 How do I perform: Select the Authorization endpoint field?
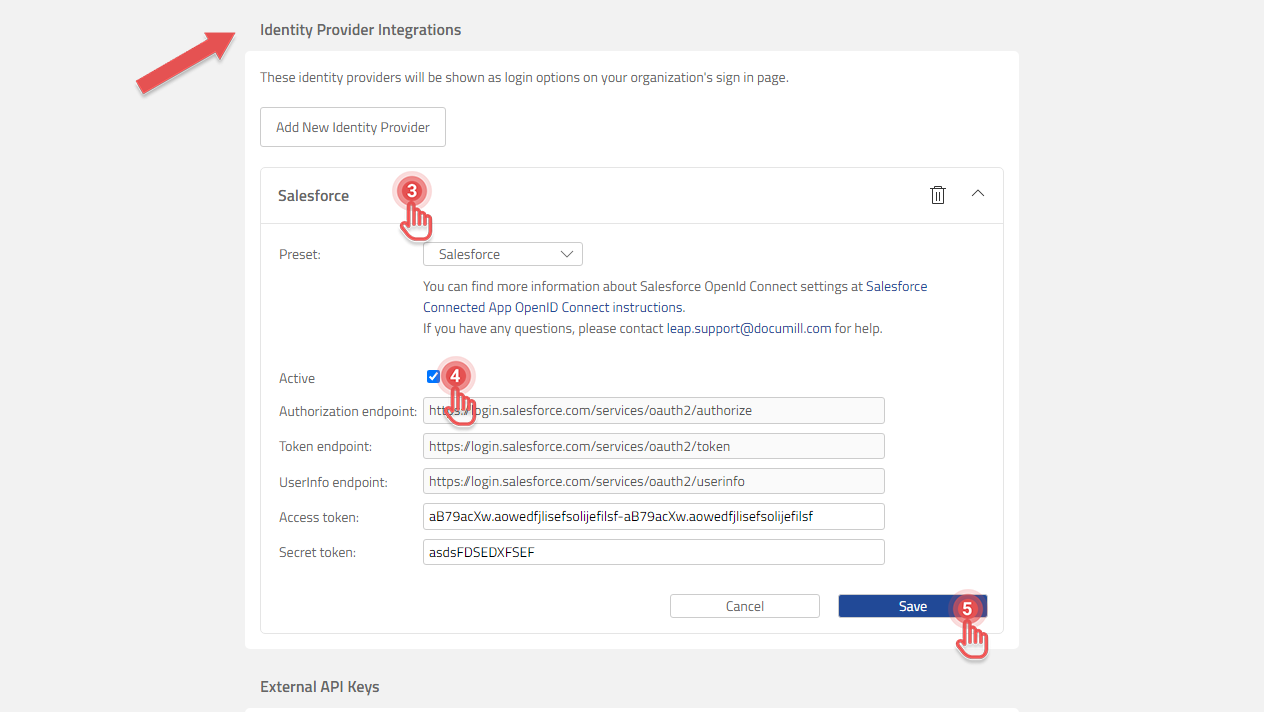pos(653,410)
